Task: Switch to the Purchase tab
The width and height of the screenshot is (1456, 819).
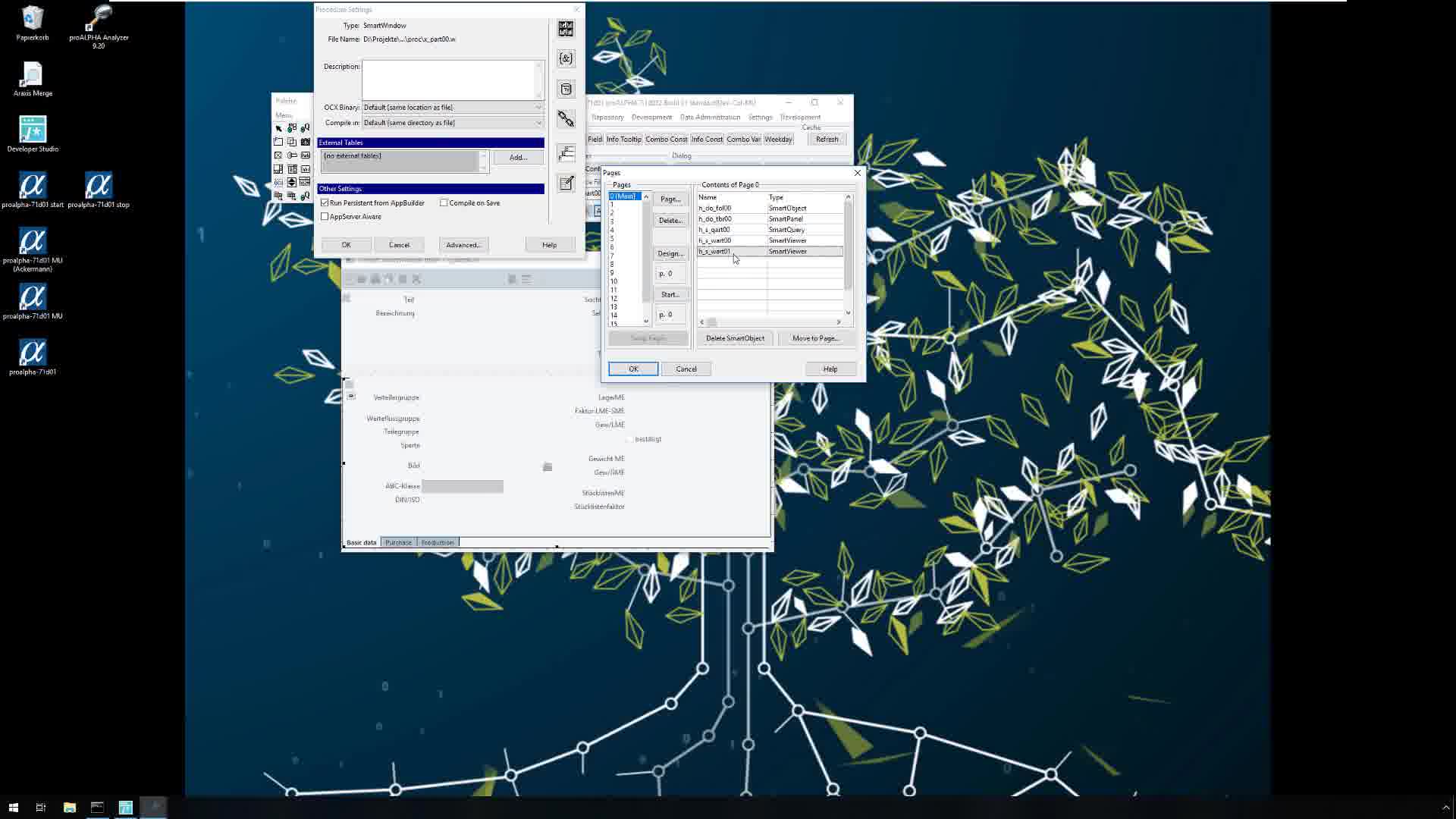Action: pyautogui.click(x=398, y=542)
